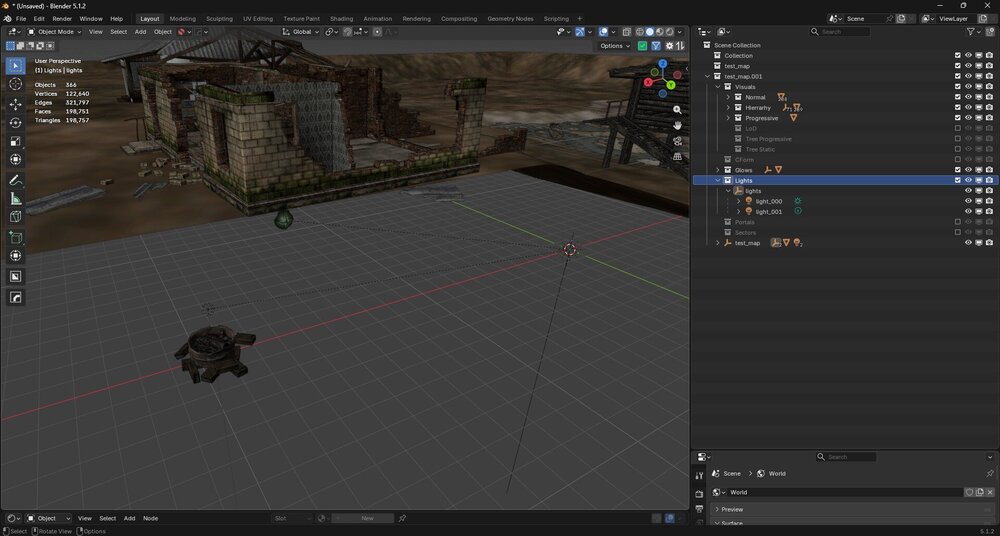This screenshot has height=536, width=1000.
Task: Open the Render menu
Action: (62, 19)
